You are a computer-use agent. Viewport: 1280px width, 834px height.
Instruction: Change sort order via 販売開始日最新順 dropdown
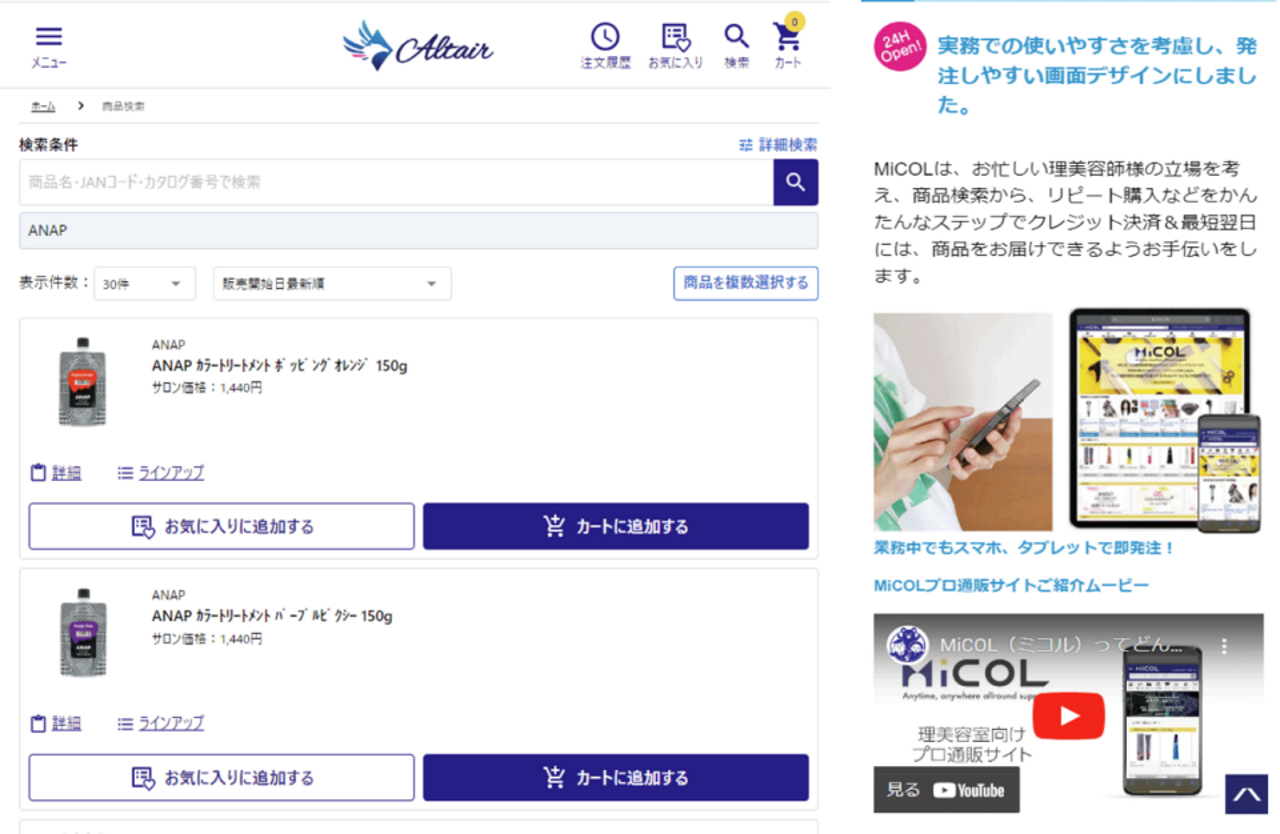330,283
